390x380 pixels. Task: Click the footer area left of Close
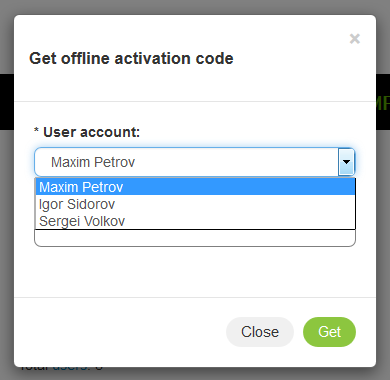coord(120,332)
